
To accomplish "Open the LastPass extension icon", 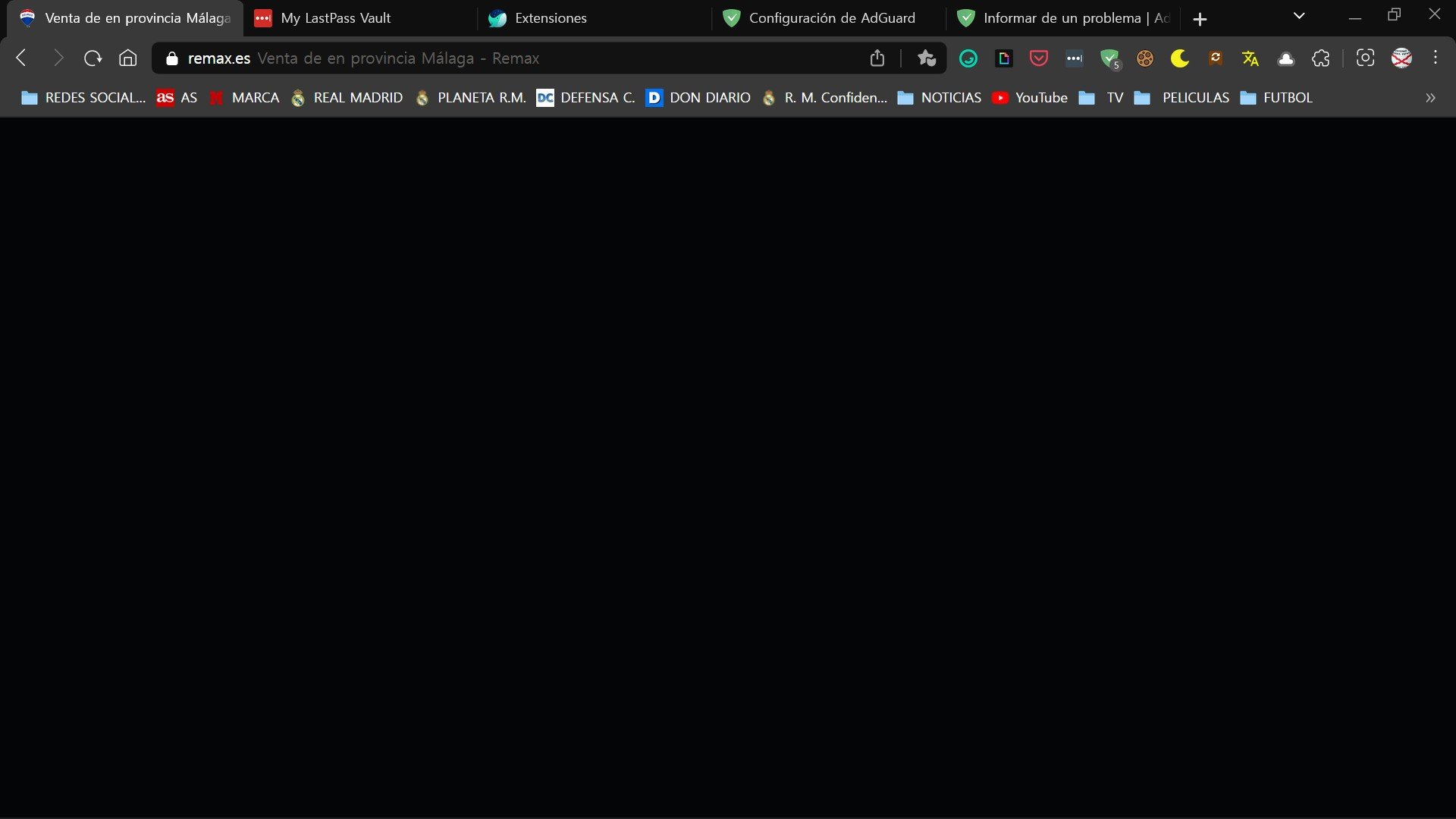I will [x=1075, y=58].
